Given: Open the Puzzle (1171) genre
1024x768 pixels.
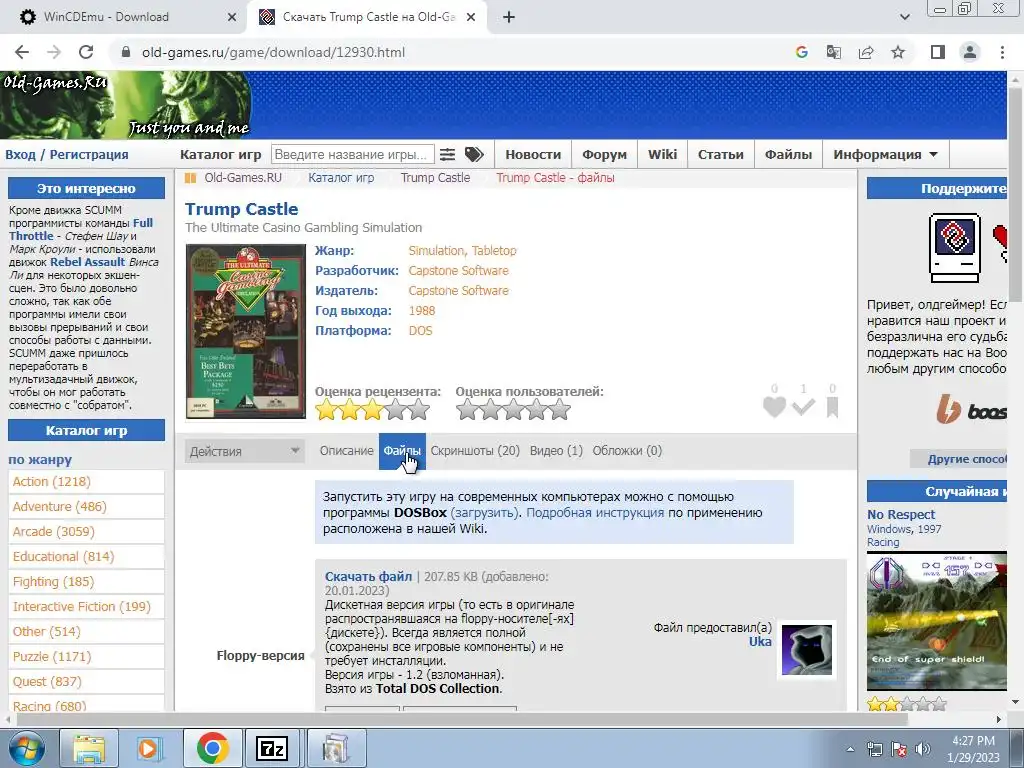Looking at the screenshot, I should pos(52,657).
